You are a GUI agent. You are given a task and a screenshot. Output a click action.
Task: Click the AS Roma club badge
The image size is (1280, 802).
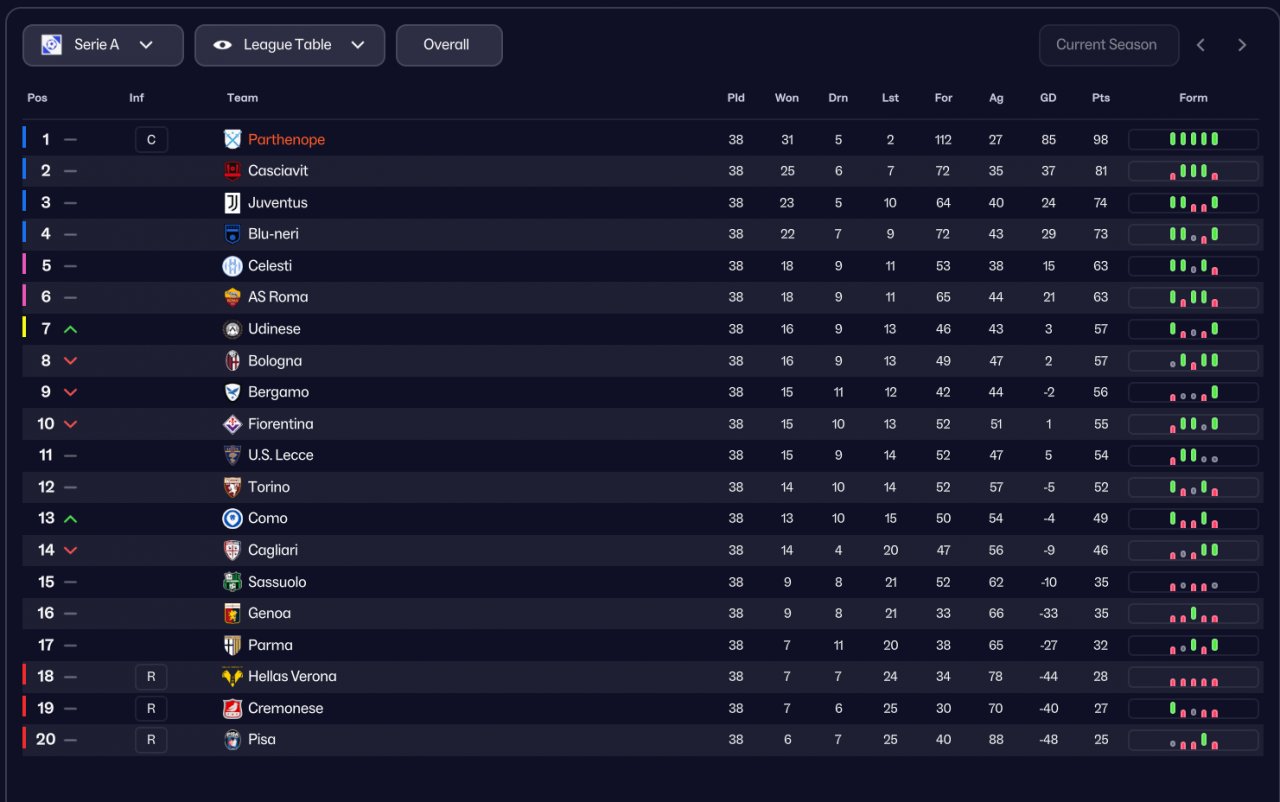tap(232, 297)
